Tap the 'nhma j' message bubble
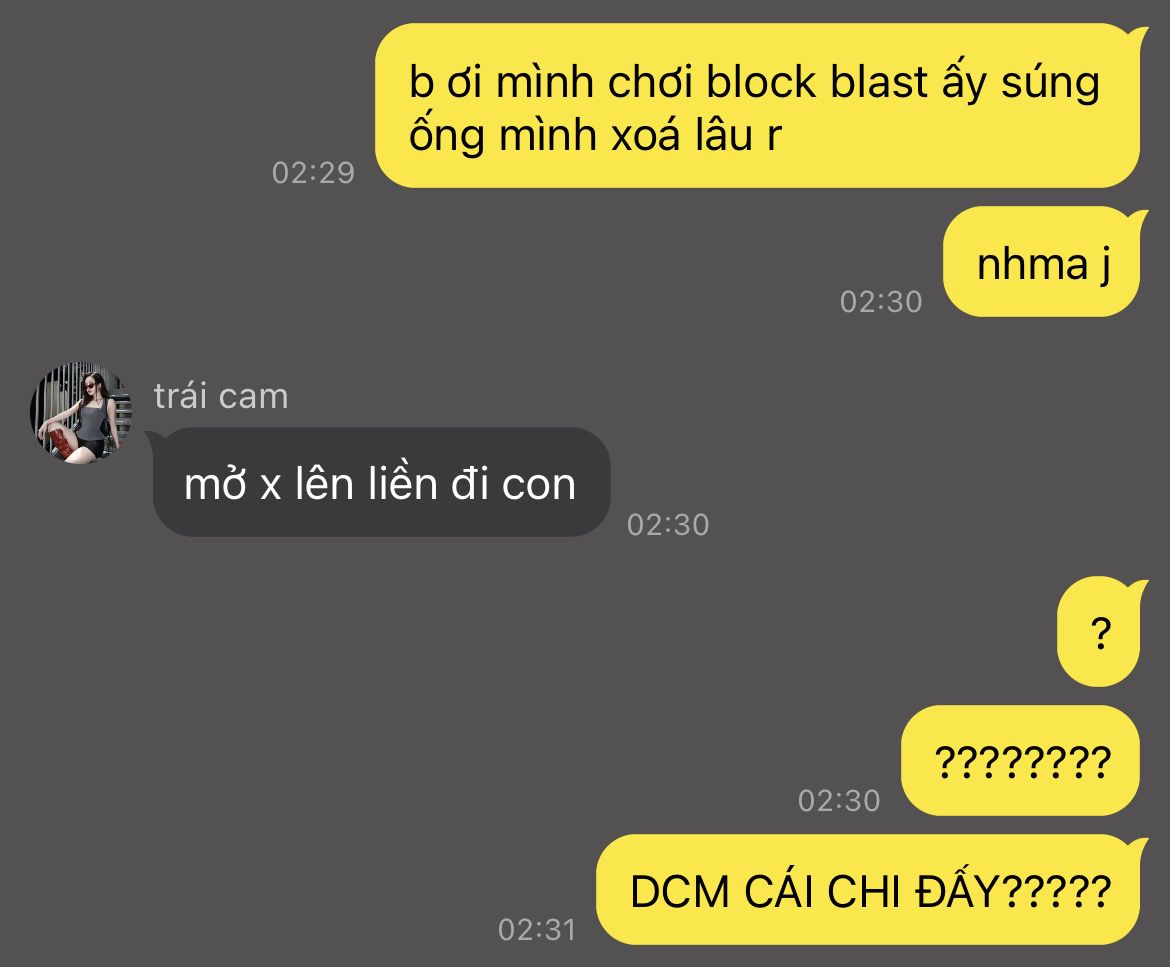The height and width of the screenshot is (967, 1170). pyautogui.click(x=1042, y=262)
